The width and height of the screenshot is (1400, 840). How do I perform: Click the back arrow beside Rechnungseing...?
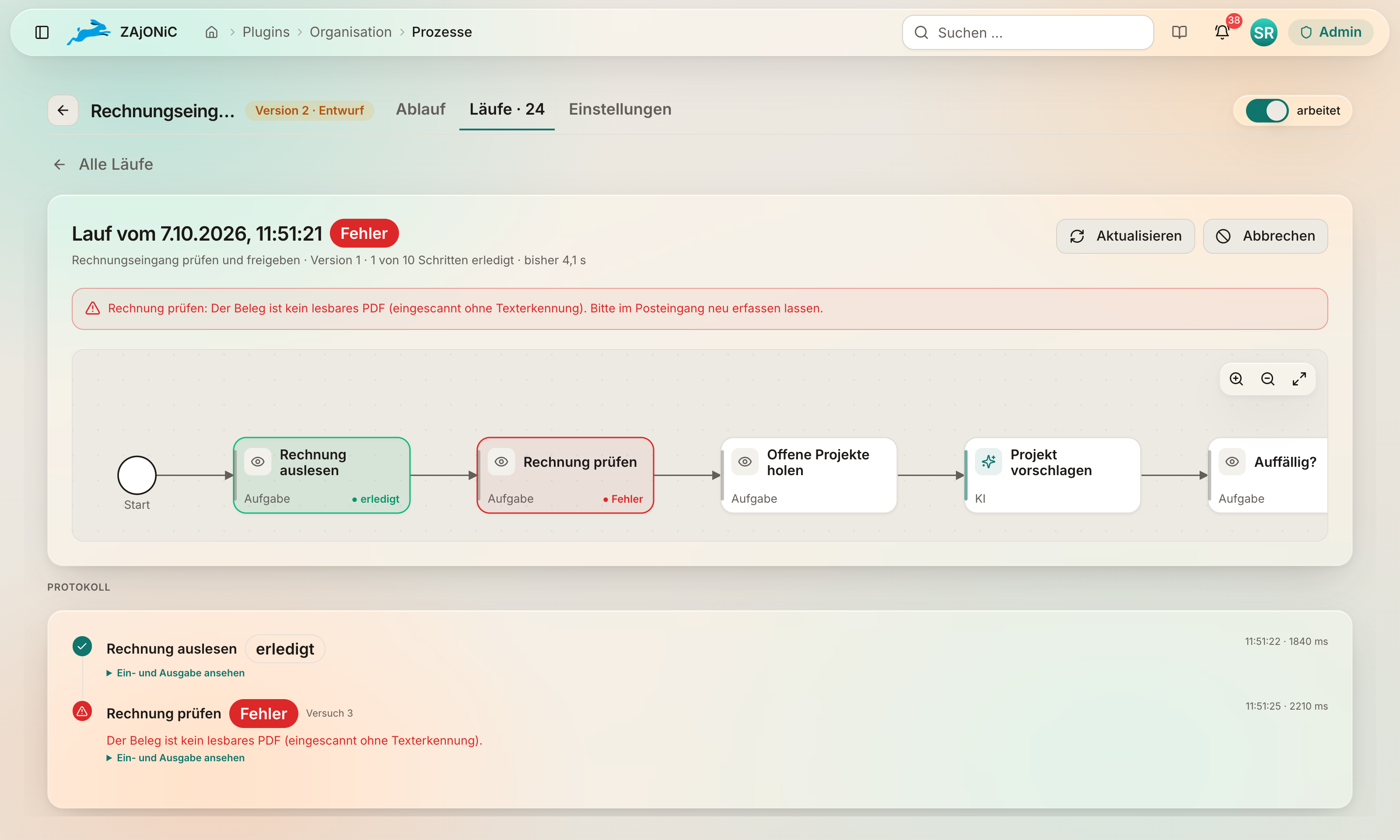[63, 110]
